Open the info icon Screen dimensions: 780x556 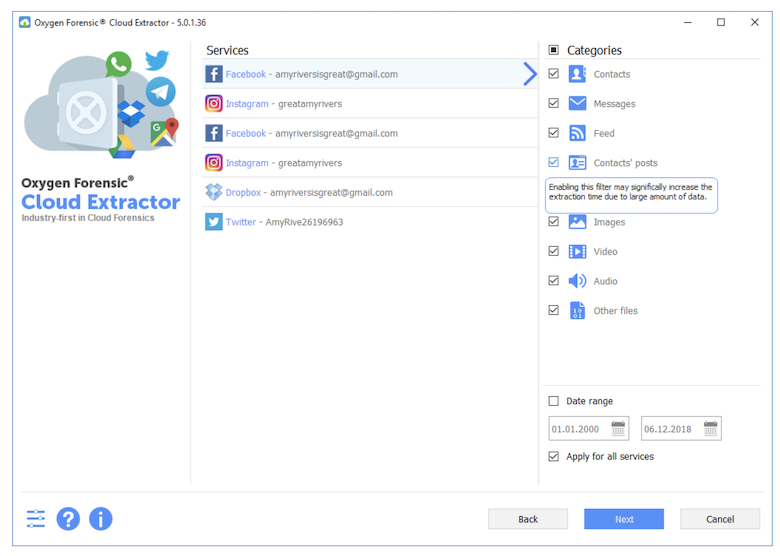click(x=100, y=519)
